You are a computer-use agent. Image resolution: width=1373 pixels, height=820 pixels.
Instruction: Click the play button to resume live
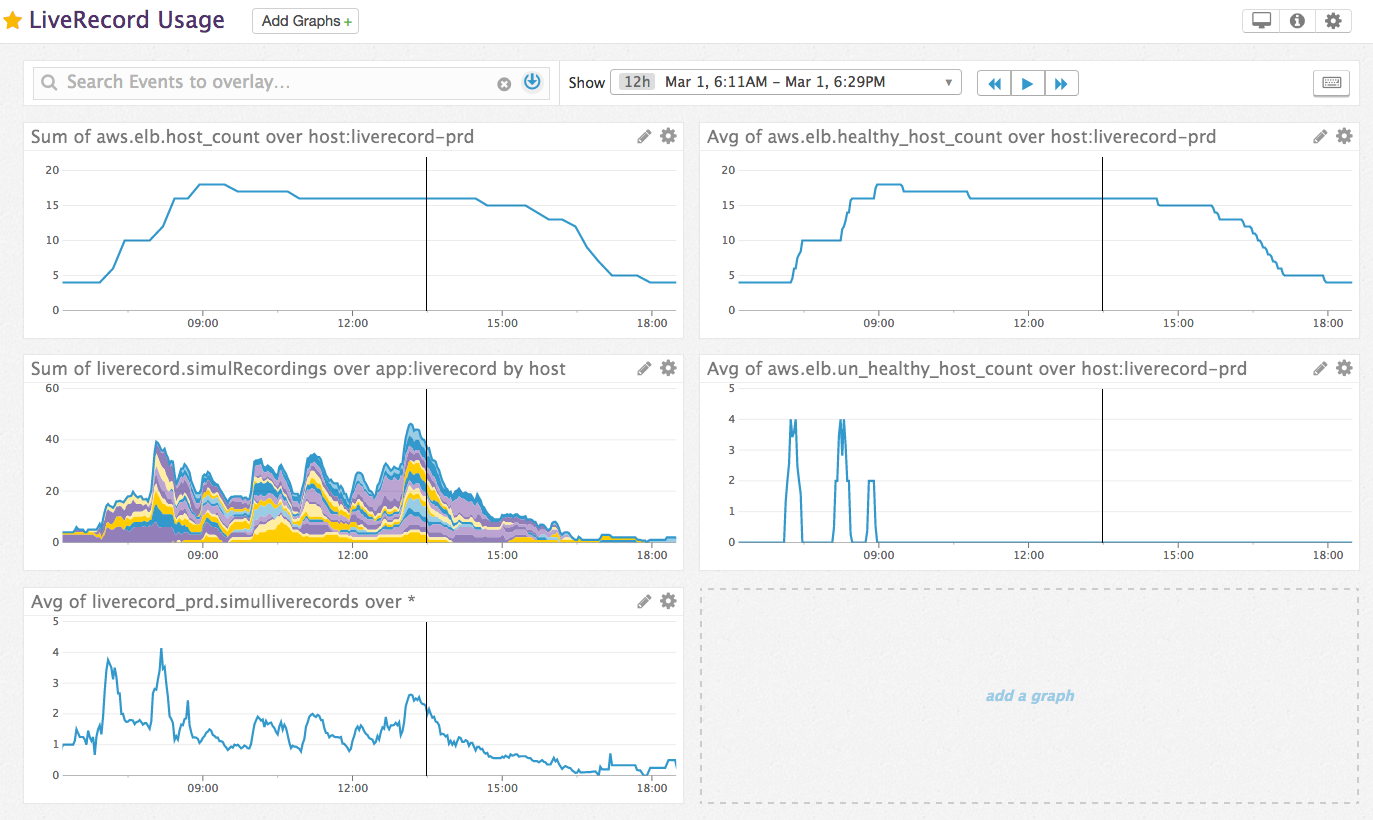click(x=1028, y=84)
